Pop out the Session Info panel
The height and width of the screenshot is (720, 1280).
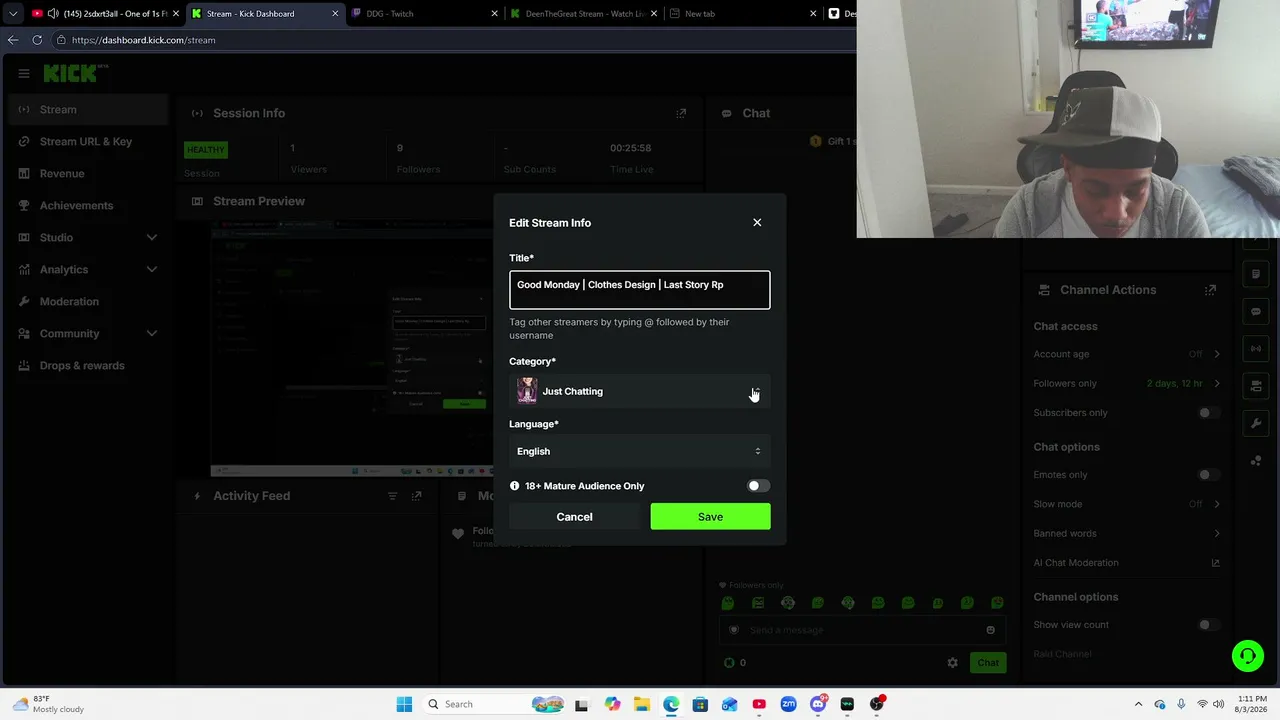681,113
